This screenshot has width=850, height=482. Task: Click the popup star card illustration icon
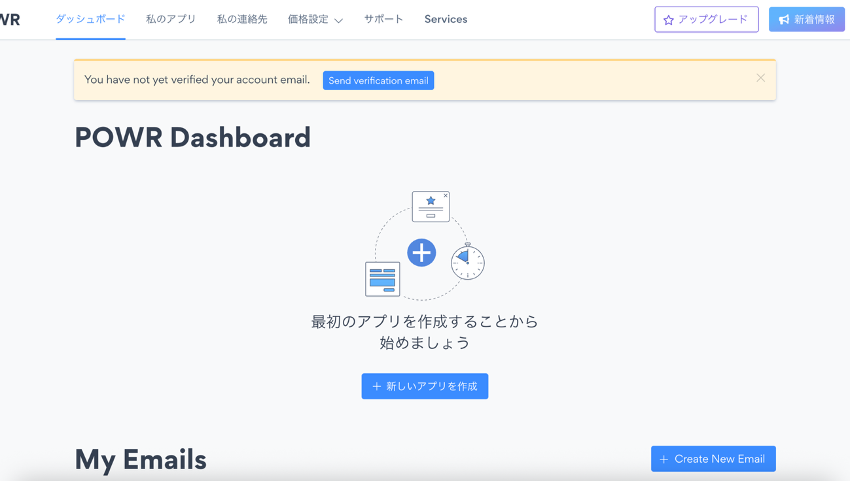[431, 206]
